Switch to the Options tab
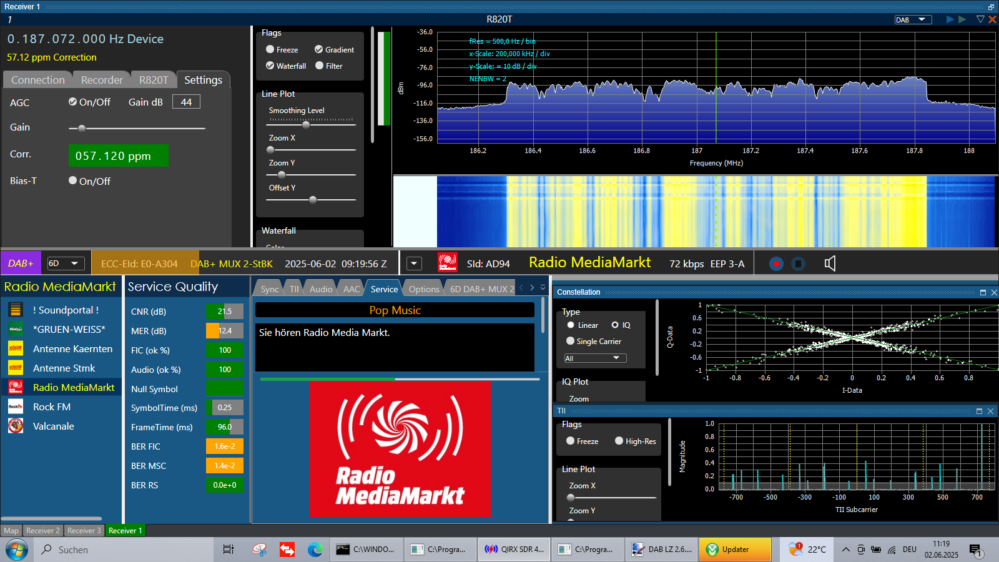The width and height of the screenshot is (999, 562). [424, 289]
